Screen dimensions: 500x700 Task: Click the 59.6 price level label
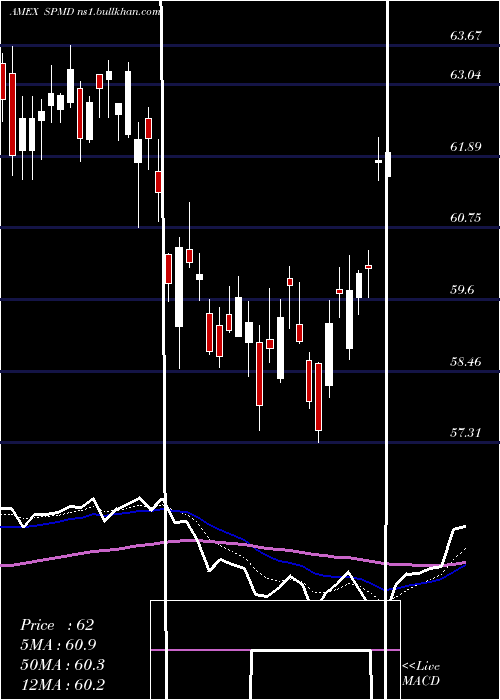point(462,290)
